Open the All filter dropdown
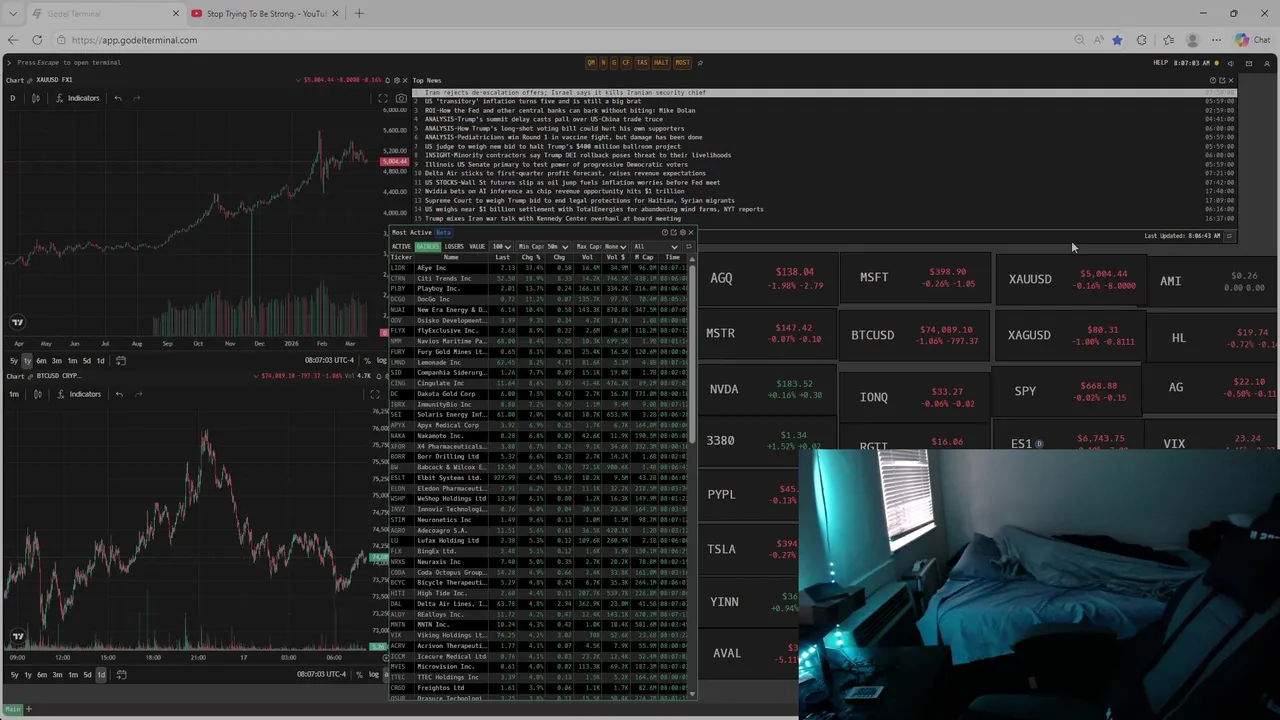Screen dimensions: 1280x720 [655, 247]
